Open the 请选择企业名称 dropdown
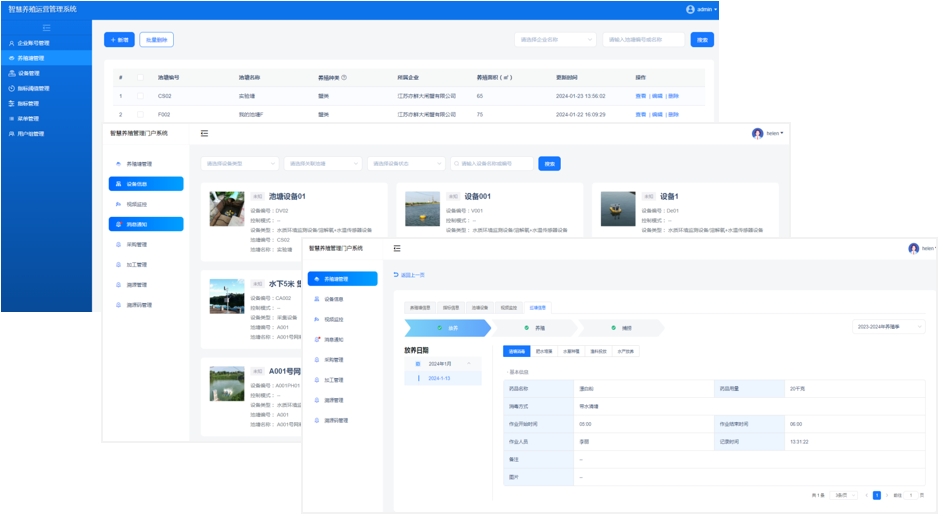 554,40
